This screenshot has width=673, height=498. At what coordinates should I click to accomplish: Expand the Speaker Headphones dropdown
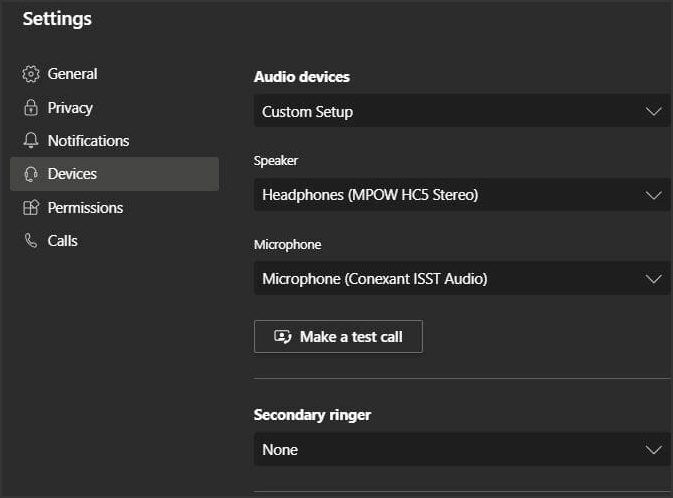pos(462,195)
